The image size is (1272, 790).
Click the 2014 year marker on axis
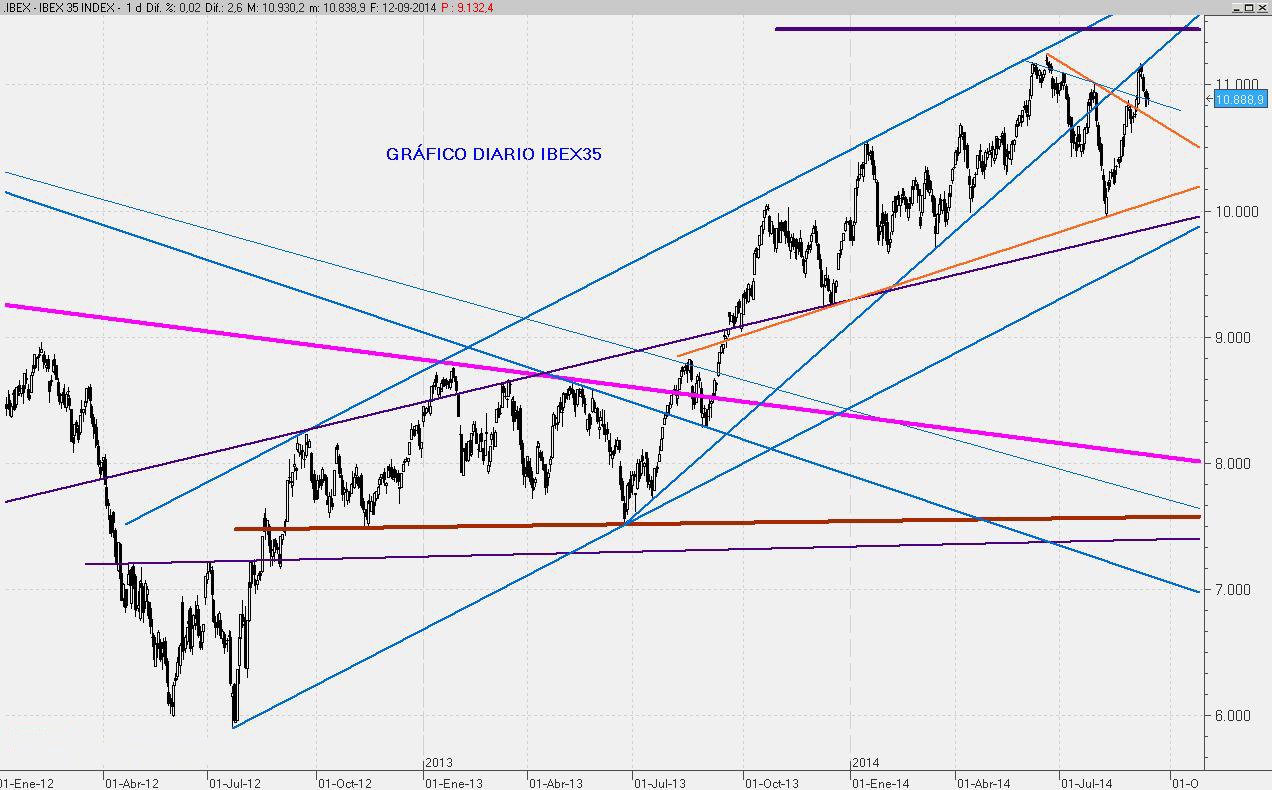click(x=866, y=762)
